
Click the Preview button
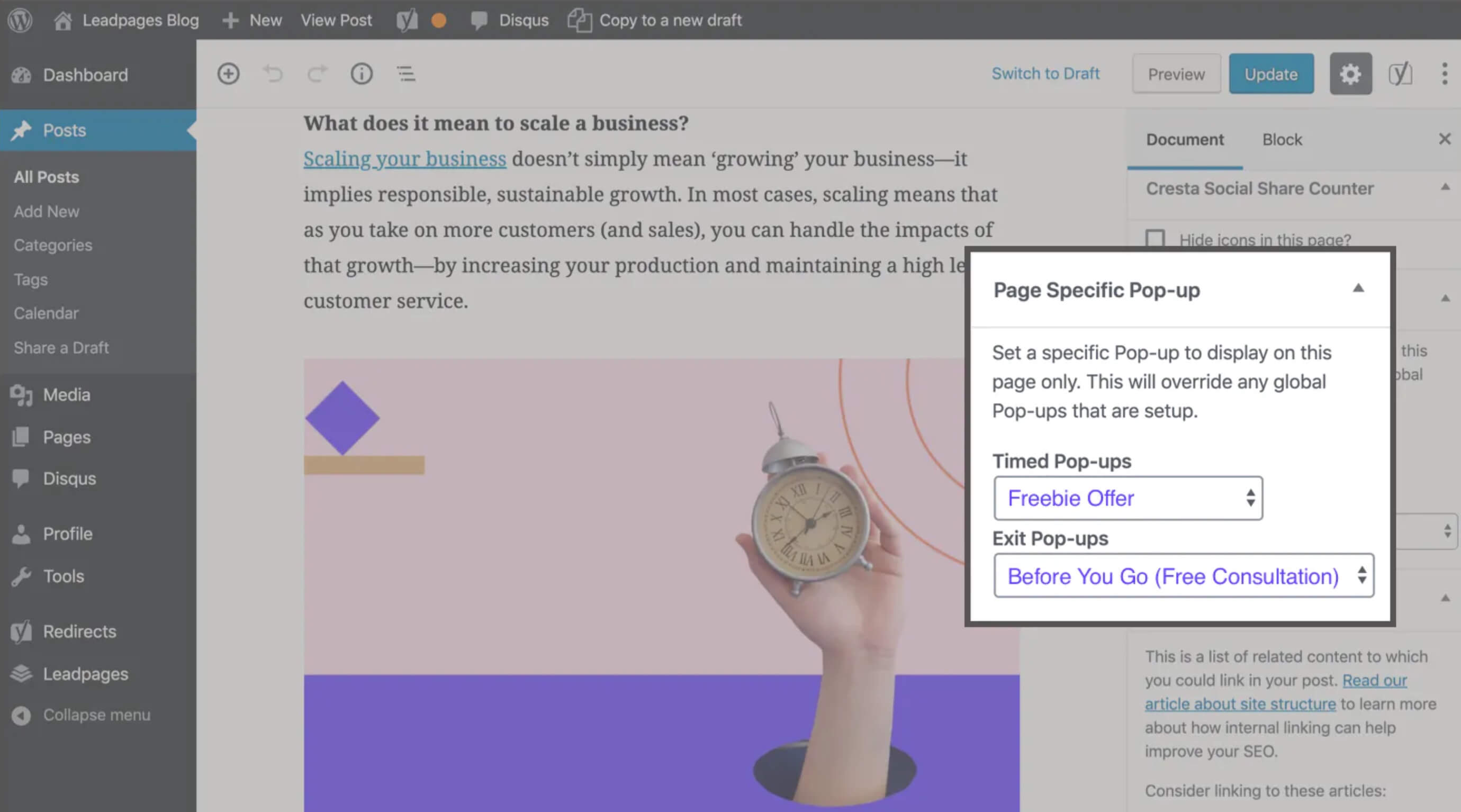coord(1175,72)
